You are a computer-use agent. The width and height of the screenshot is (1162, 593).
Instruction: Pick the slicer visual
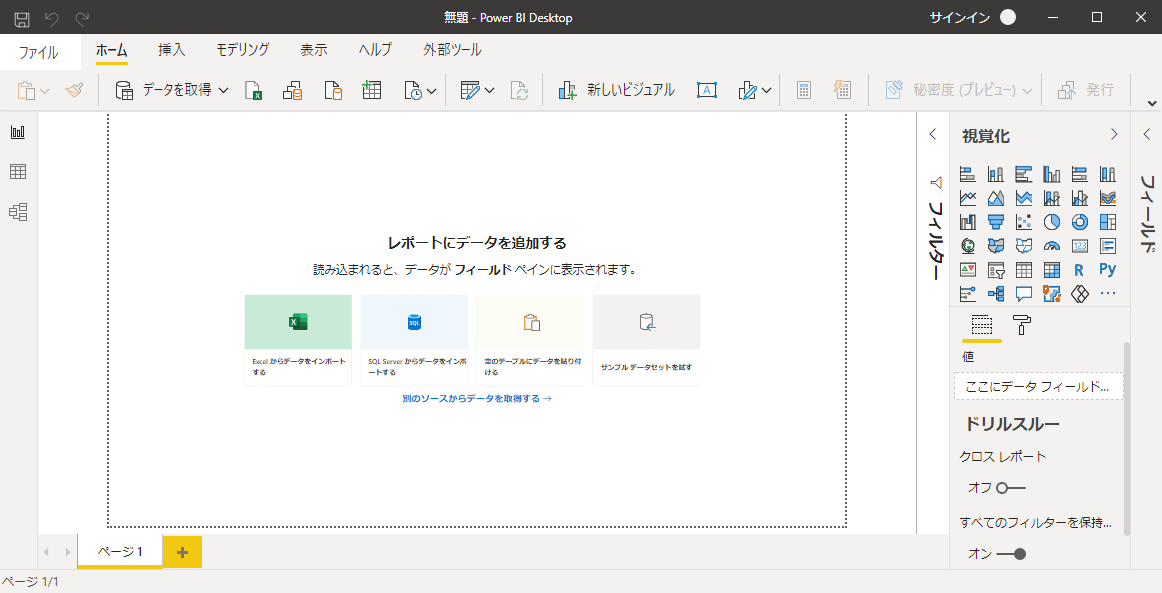(x=996, y=270)
